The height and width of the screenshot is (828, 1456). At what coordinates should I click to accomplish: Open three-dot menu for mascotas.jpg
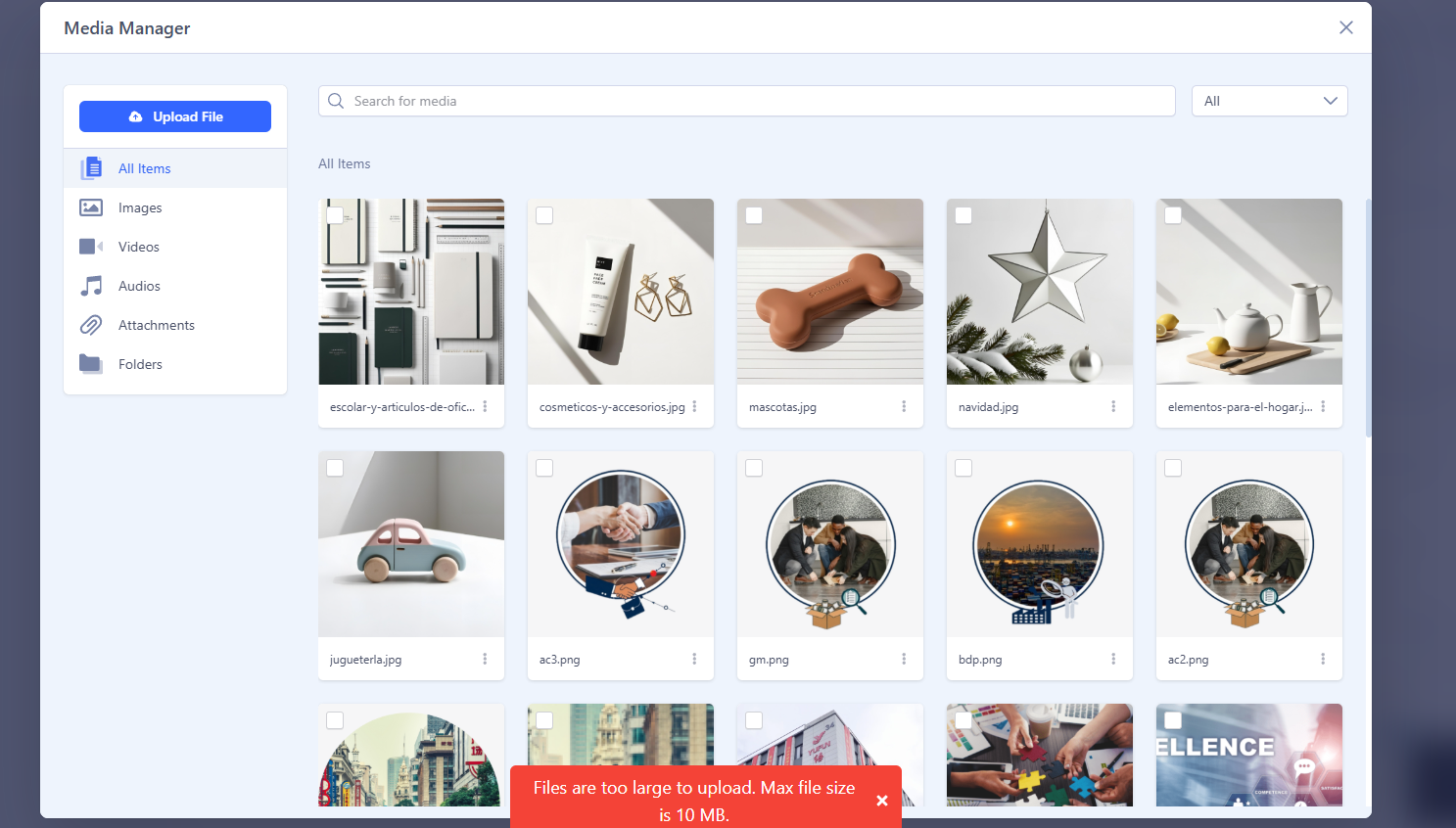(x=904, y=406)
